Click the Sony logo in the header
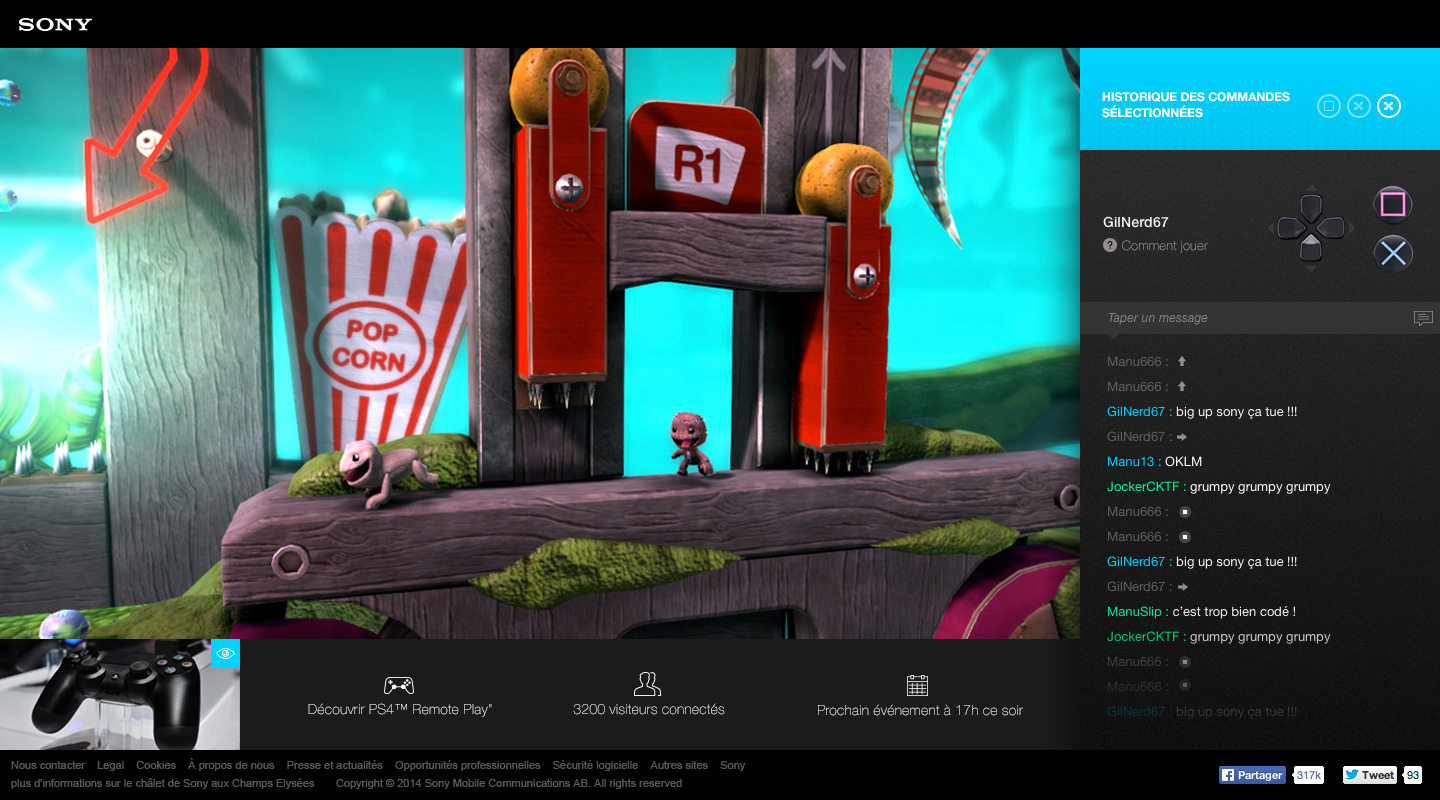Image resolution: width=1440 pixels, height=800 pixels. coord(55,24)
